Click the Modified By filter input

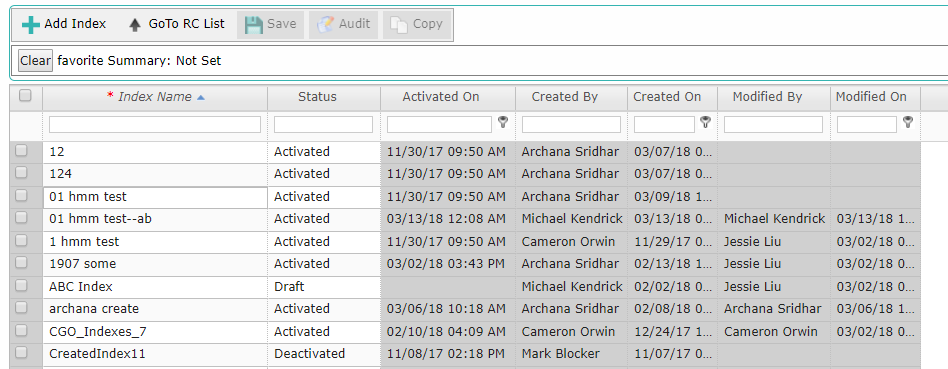pyautogui.click(x=773, y=125)
